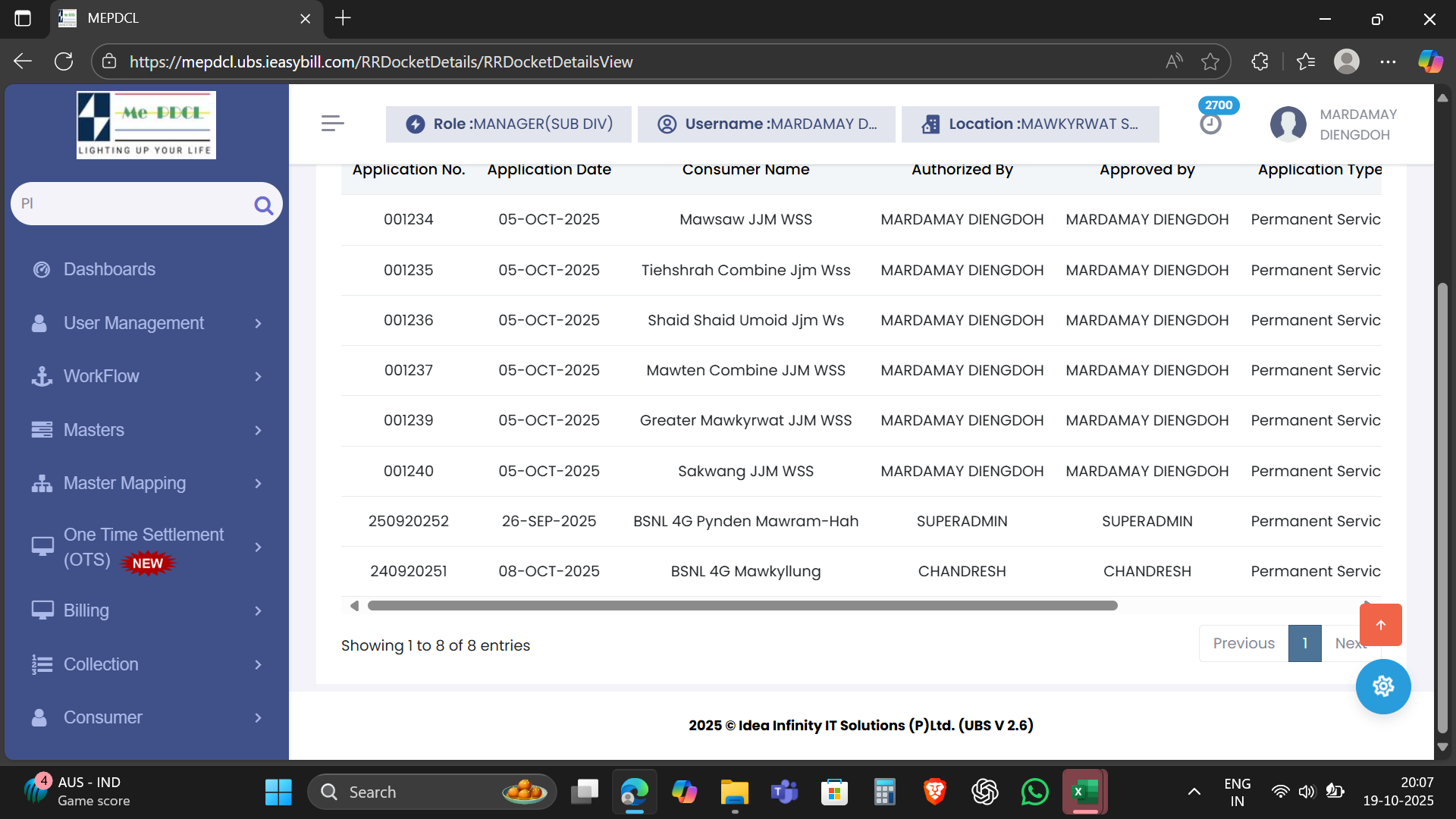Click the search magnifier icon in sidebar
The width and height of the screenshot is (1456, 819).
point(263,205)
